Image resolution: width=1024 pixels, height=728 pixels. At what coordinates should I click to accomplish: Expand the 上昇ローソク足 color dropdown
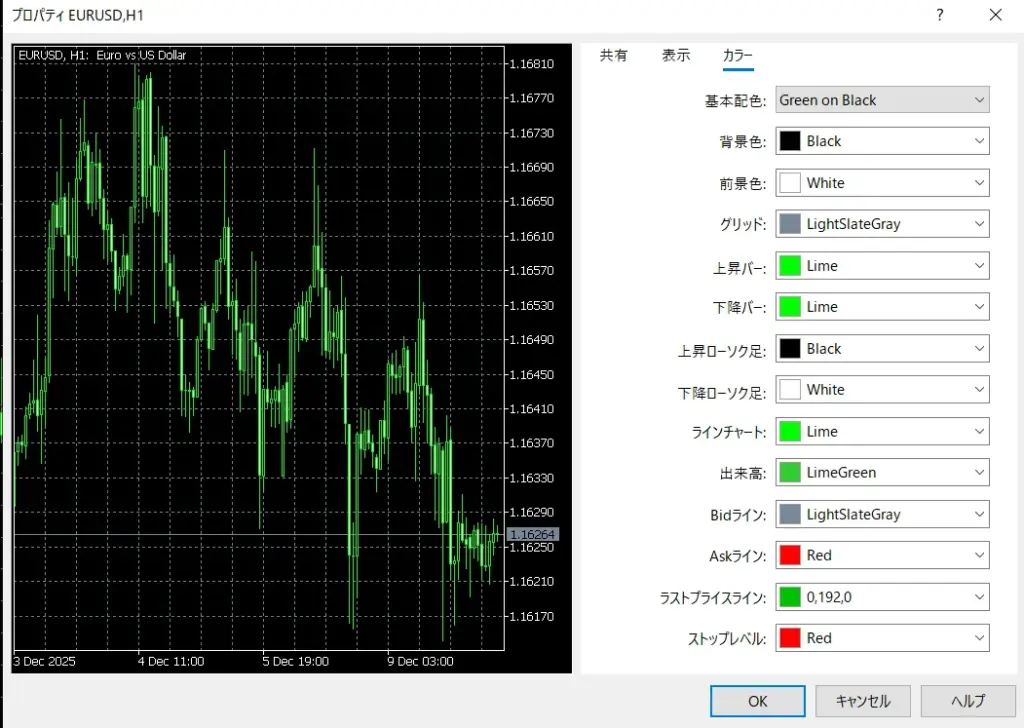click(882, 349)
